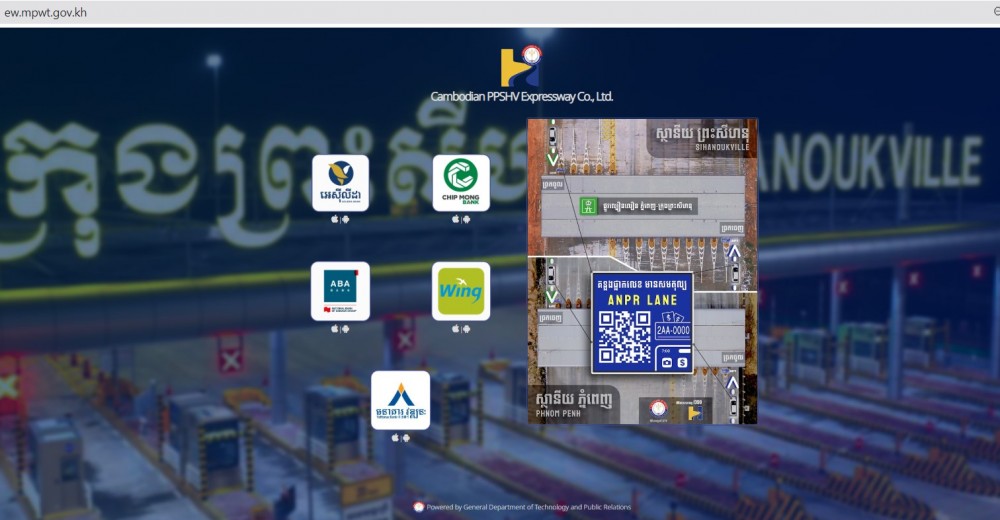Viewport: 1000px width, 520px height.
Task: Tap Apple icon under Chip Mong Bank
Action: pos(455,219)
